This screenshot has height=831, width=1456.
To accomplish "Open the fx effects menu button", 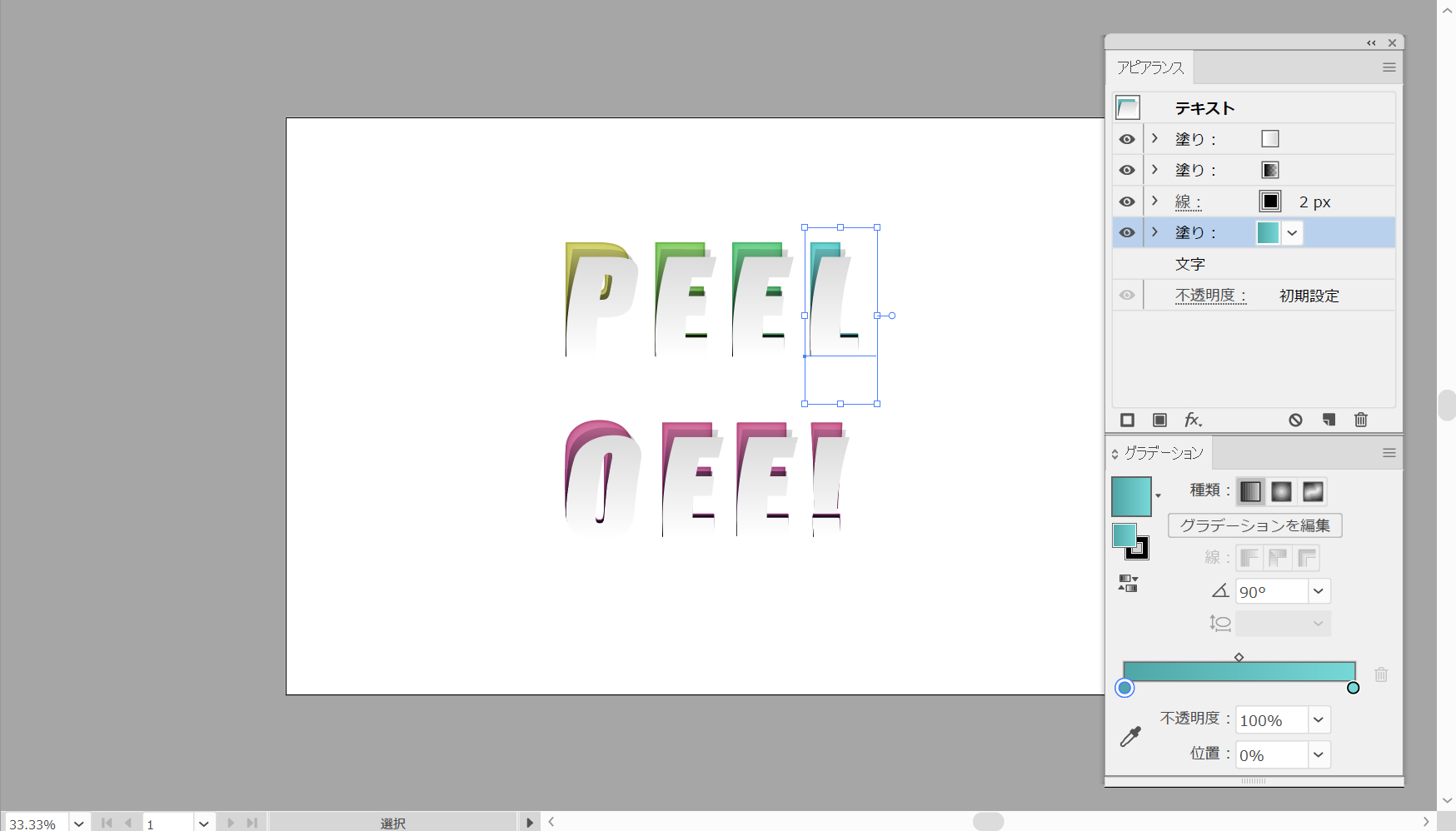I will click(1193, 420).
